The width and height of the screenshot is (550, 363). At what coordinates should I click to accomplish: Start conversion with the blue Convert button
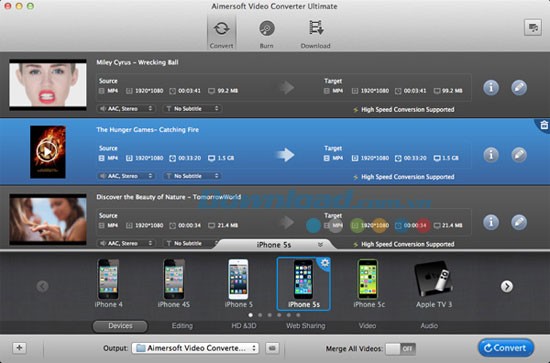(506, 348)
